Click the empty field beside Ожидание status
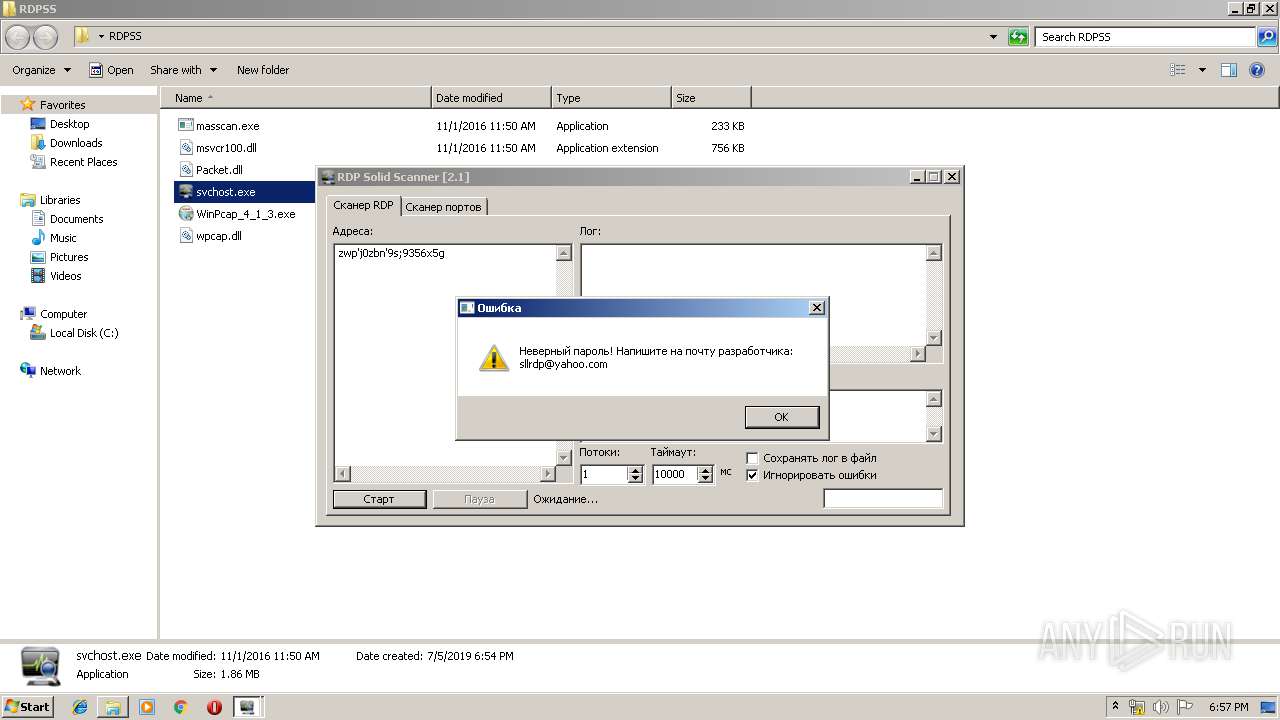 [x=883, y=498]
